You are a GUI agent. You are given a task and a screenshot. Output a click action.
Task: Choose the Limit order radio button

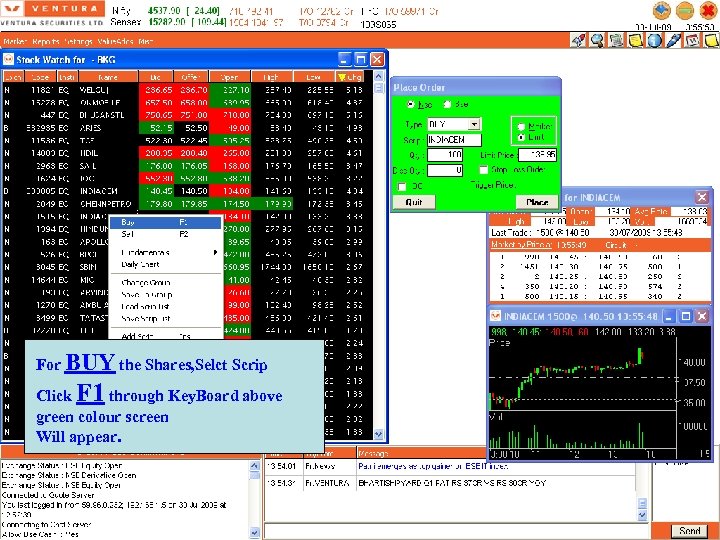tap(521, 137)
